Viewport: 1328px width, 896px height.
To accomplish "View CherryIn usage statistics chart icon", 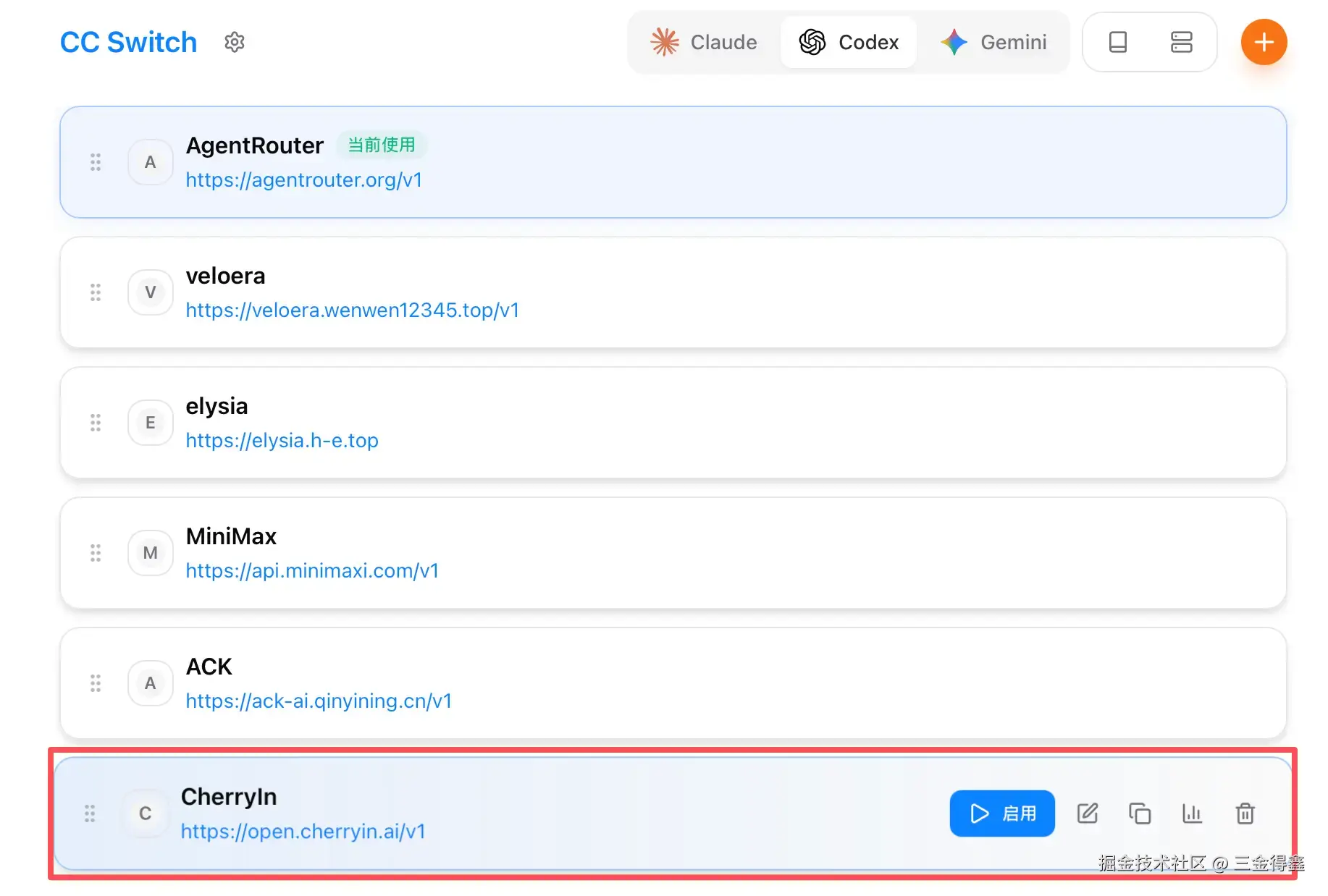I will coord(1192,813).
